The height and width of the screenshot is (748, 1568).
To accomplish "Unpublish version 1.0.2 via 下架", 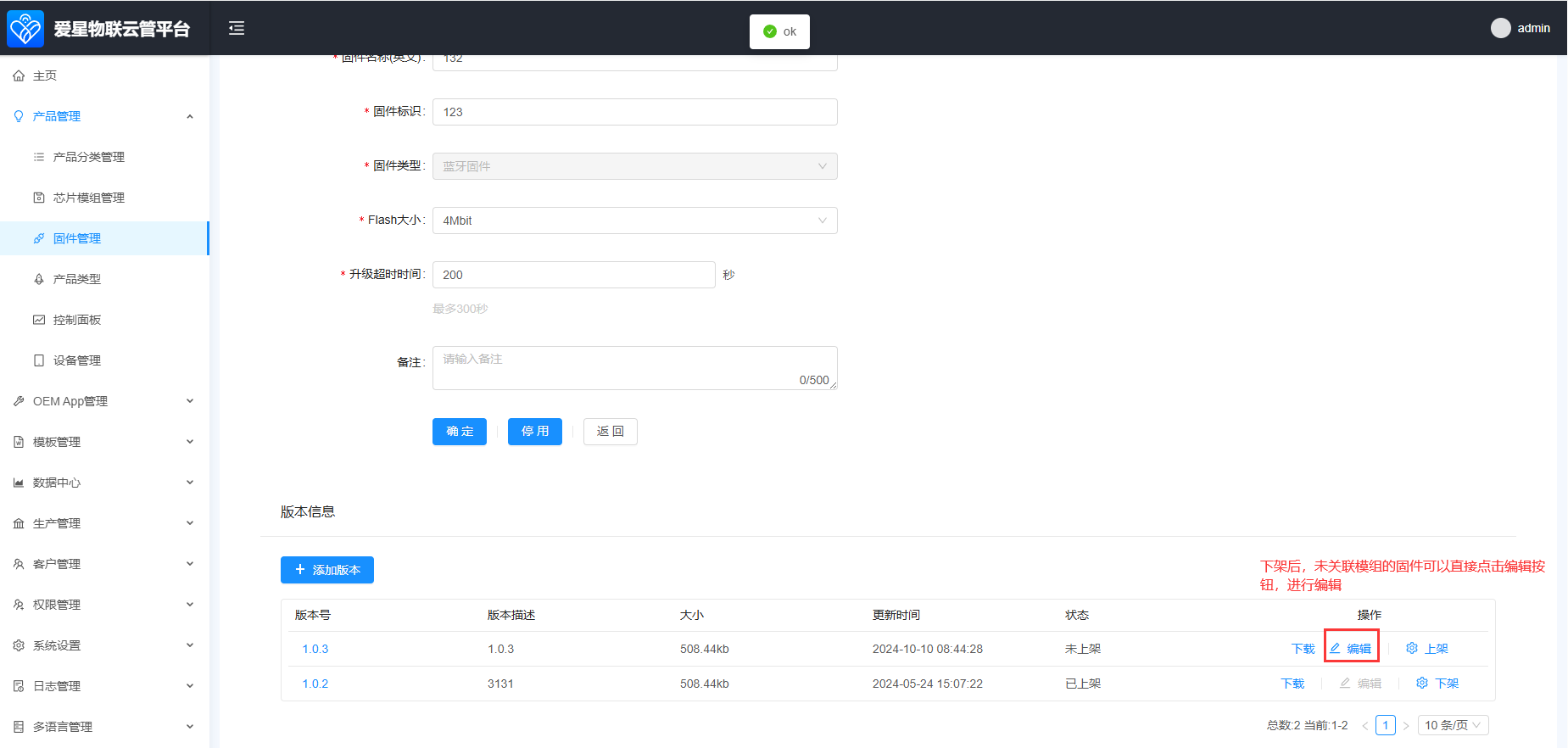I will [1438, 684].
